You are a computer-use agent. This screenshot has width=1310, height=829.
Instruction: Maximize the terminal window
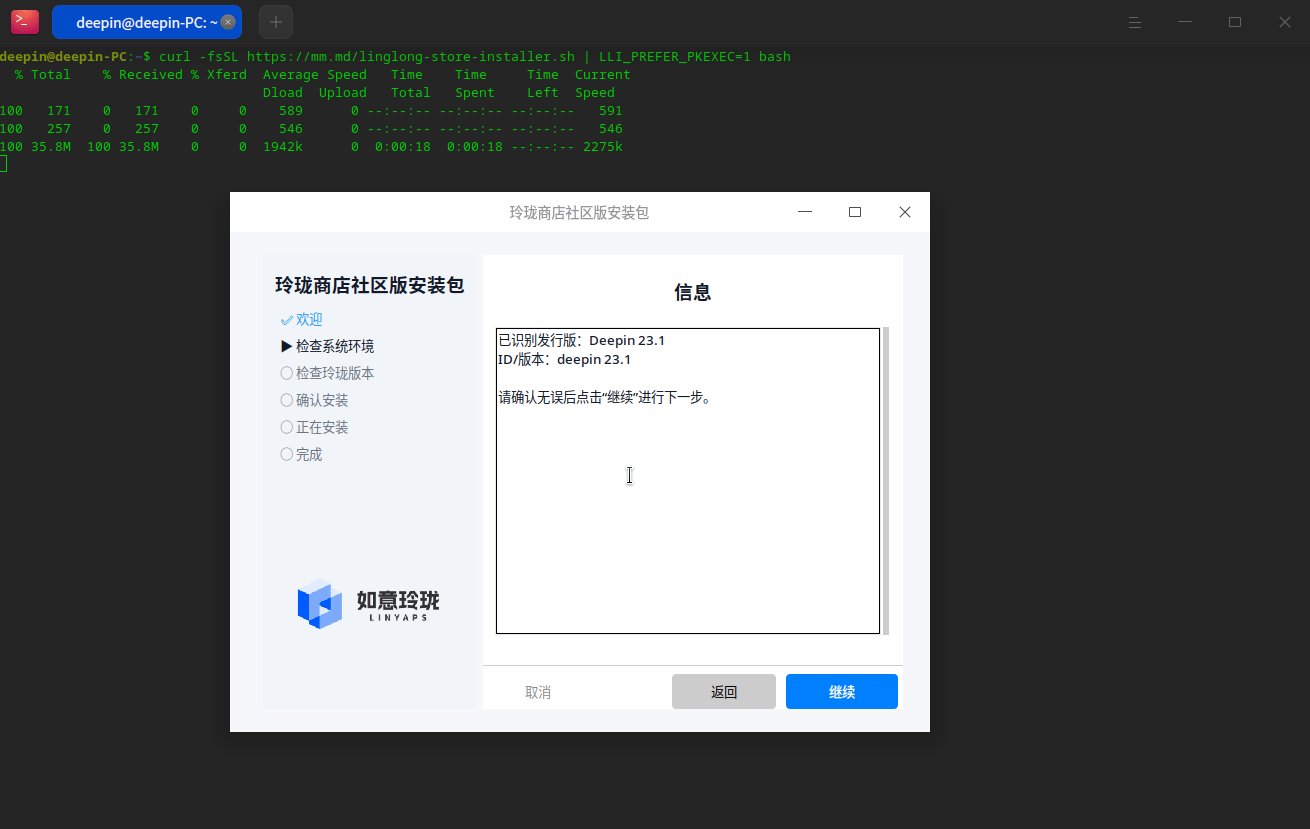pos(1235,22)
